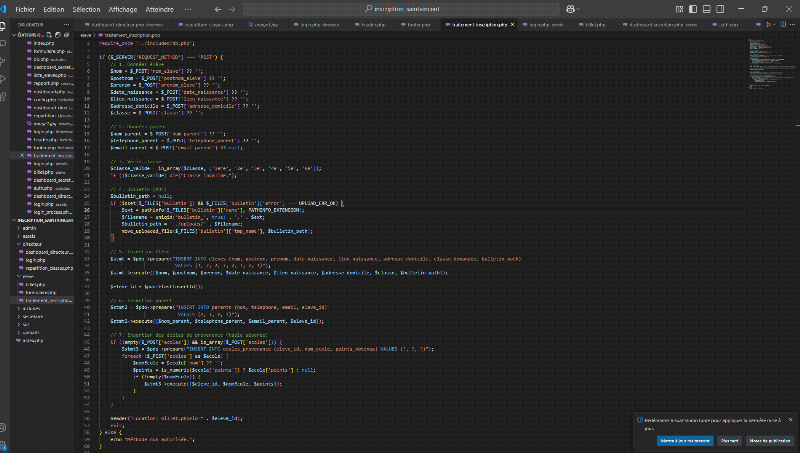Close traitement_inscription in open editors list
Viewport: 800px width, 453px height.
23,156
